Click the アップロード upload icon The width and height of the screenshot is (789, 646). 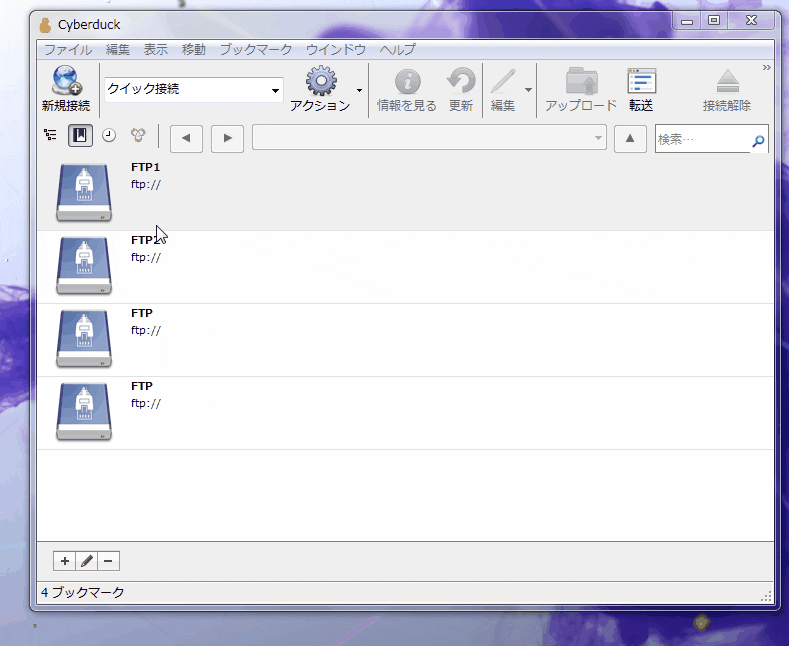coord(581,82)
